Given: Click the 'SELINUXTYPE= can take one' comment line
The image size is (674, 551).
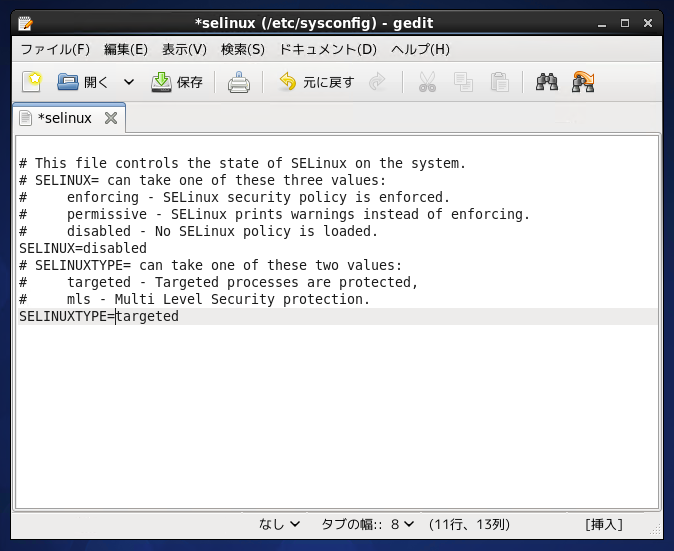Looking at the screenshot, I should [x=211, y=265].
